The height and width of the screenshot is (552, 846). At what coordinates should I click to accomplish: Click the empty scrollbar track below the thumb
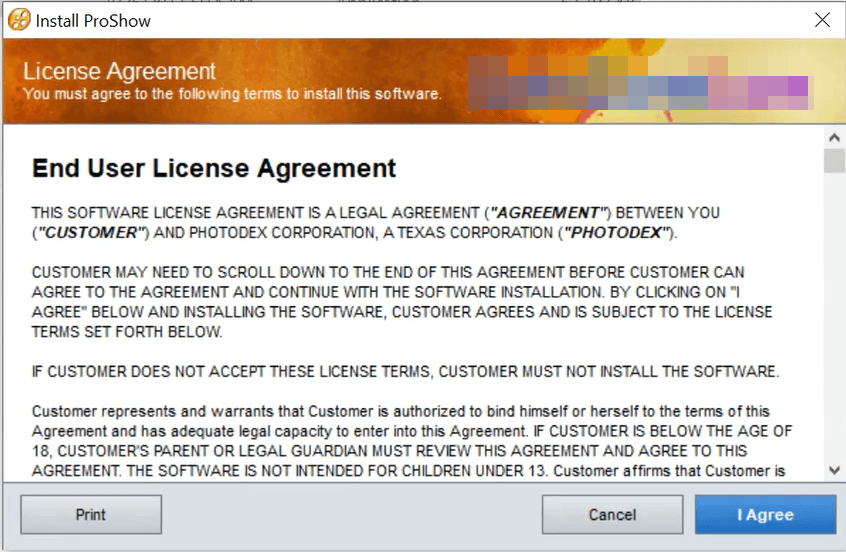click(834, 320)
